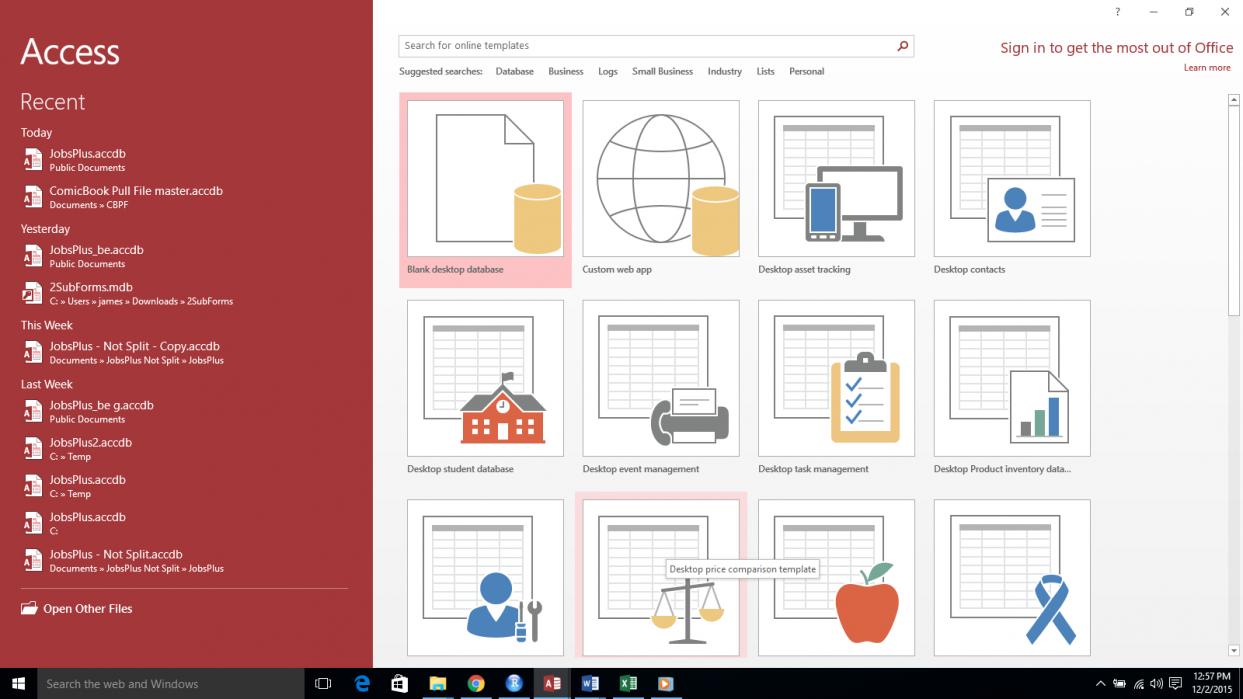Image resolution: width=1243 pixels, height=699 pixels.
Task: Select the Desktop contacts template
Action: point(1012,190)
